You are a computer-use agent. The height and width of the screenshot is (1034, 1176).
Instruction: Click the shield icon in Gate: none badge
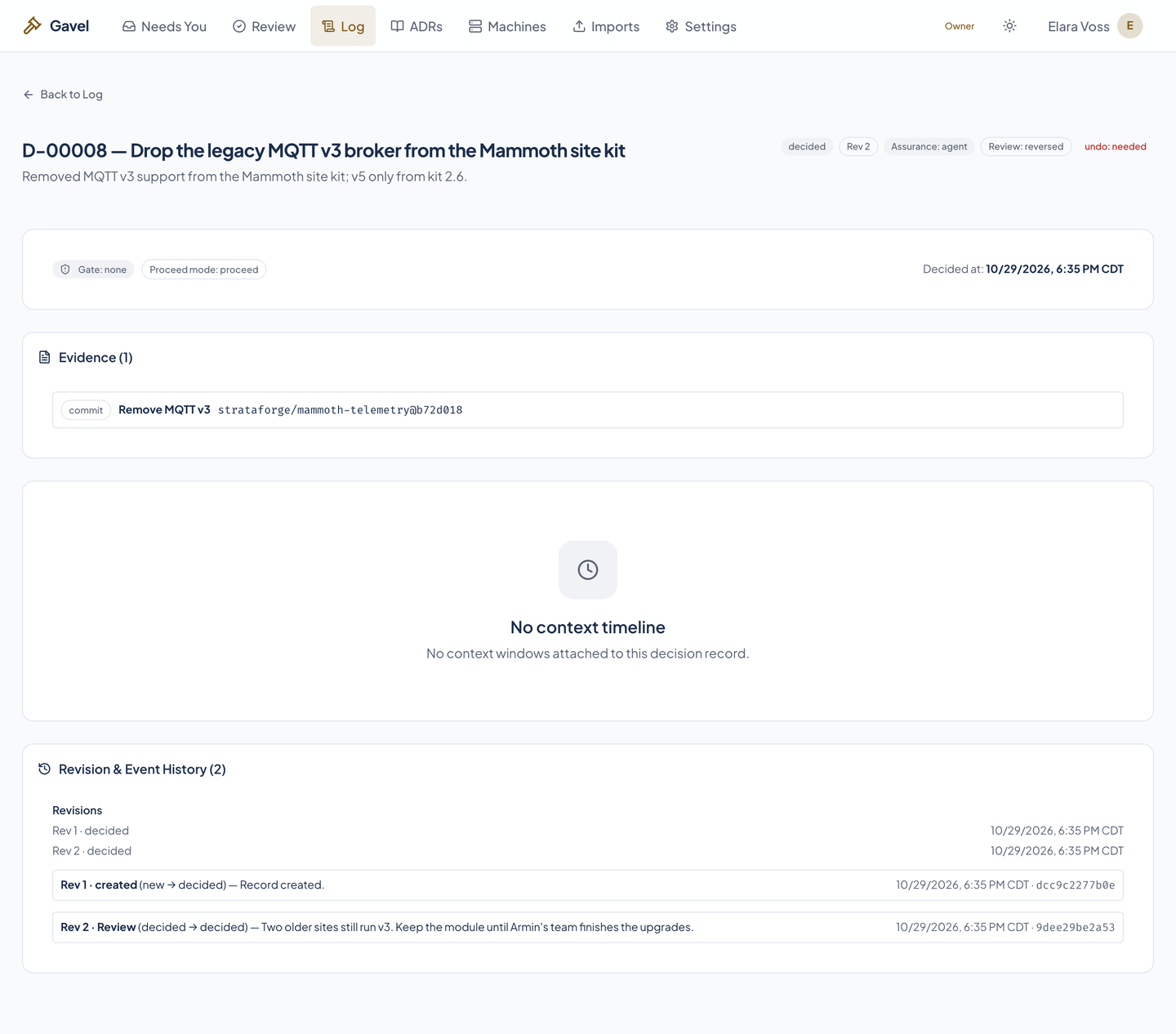click(x=65, y=270)
